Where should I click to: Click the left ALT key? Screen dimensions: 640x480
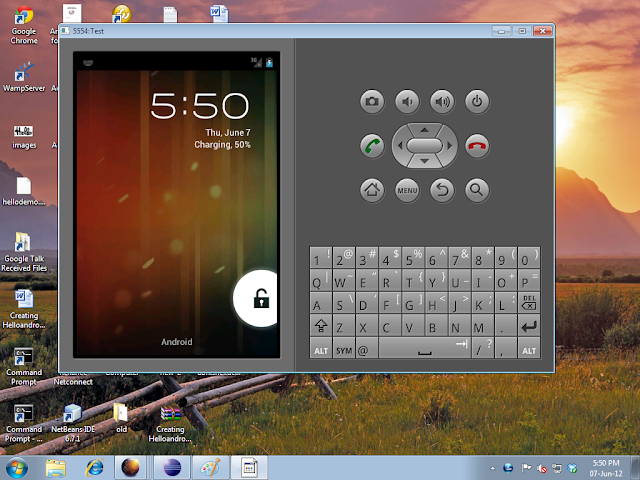[321, 349]
